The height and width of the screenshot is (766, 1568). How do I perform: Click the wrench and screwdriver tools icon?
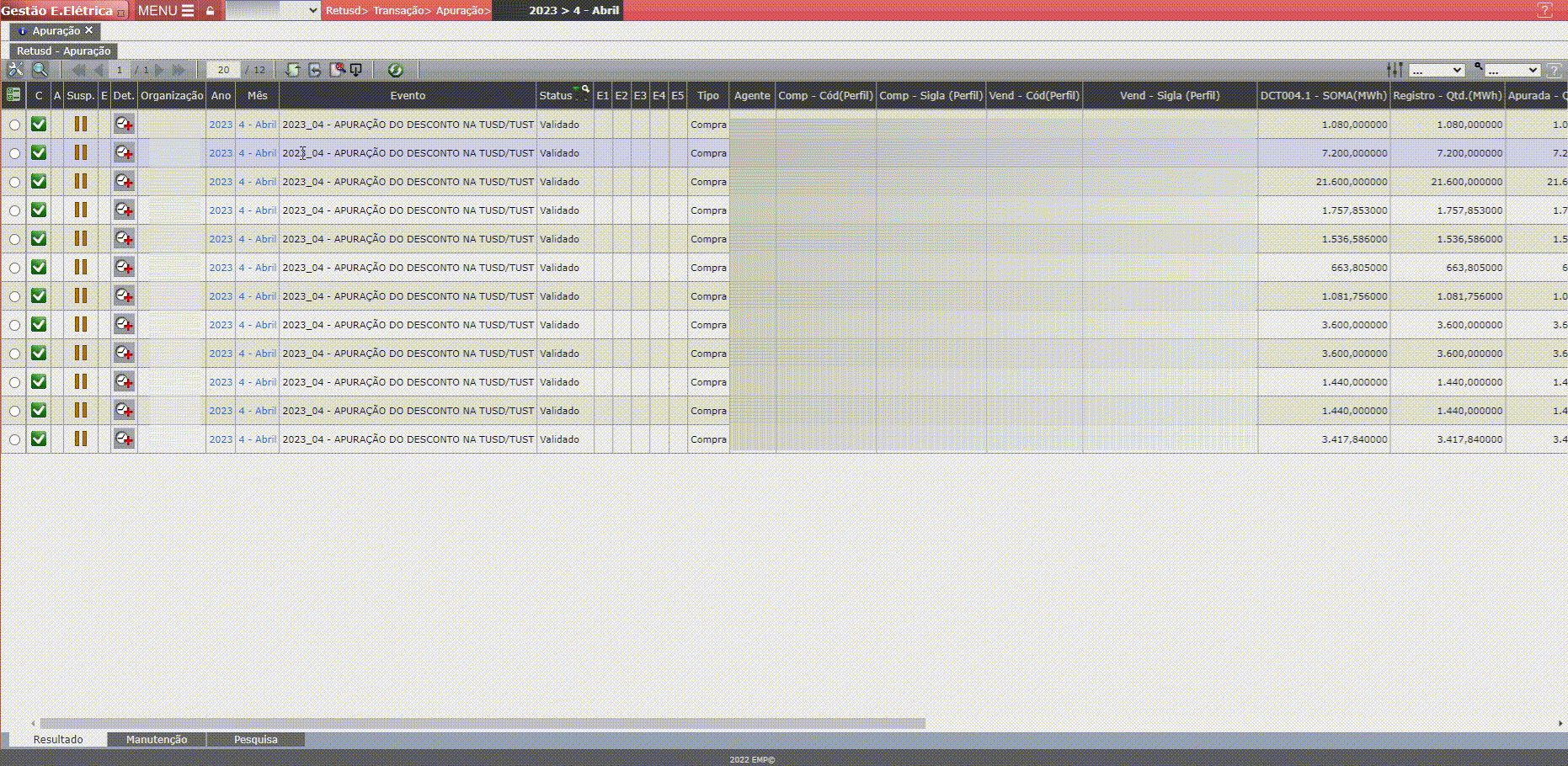click(15, 70)
